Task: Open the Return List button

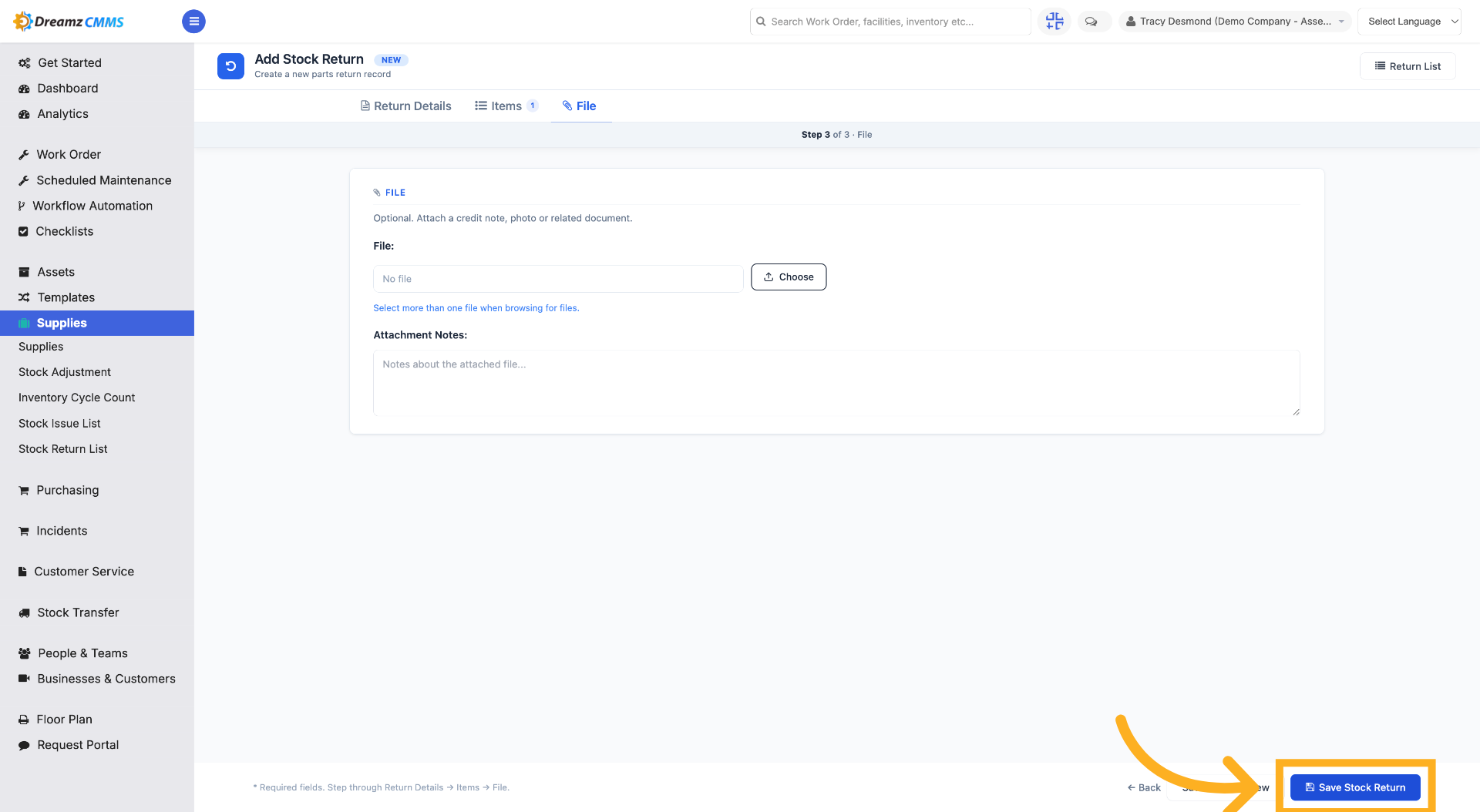Action: 1408,66
